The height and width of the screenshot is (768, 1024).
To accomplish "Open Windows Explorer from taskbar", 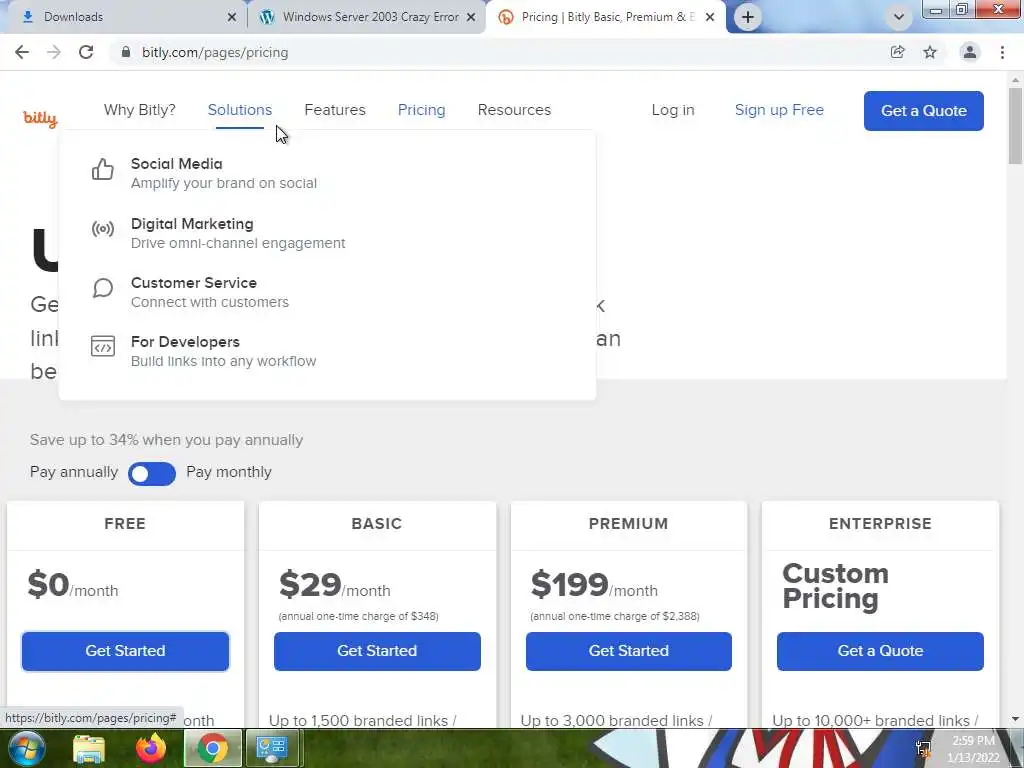I will coord(89,748).
